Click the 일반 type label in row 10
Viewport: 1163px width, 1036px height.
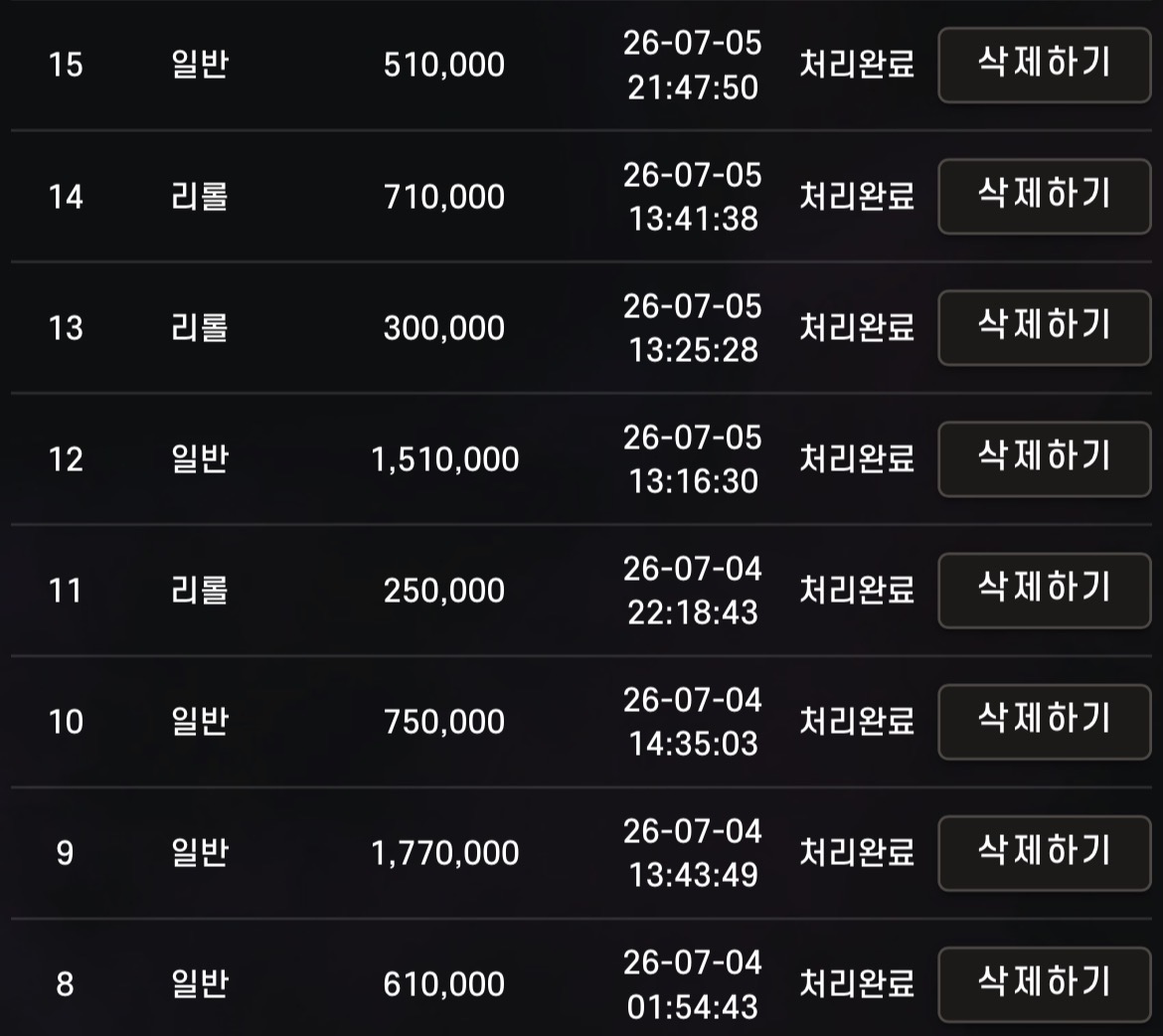[x=199, y=722]
